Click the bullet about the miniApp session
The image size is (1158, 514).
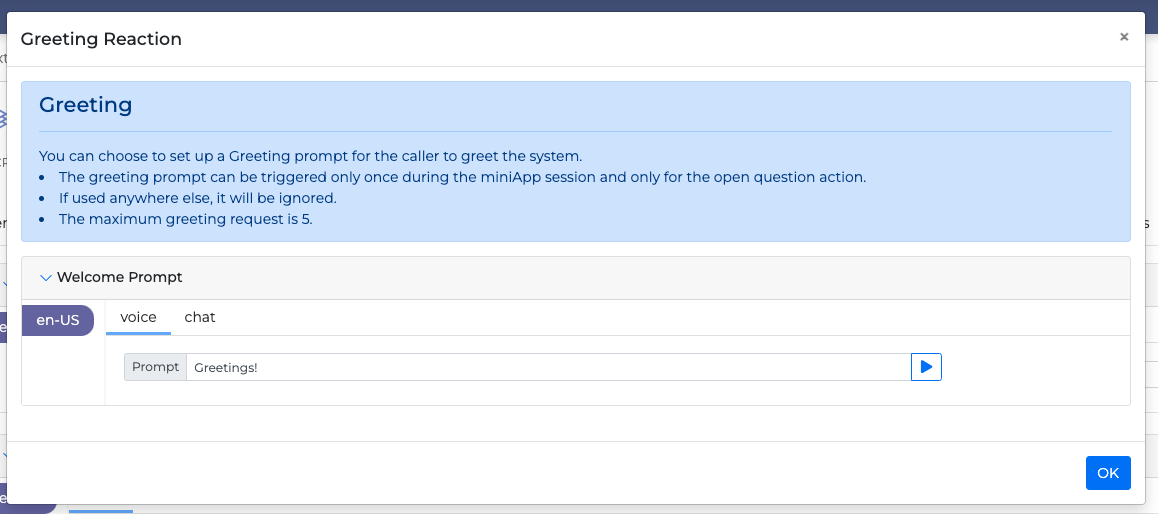click(x=462, y=177)
